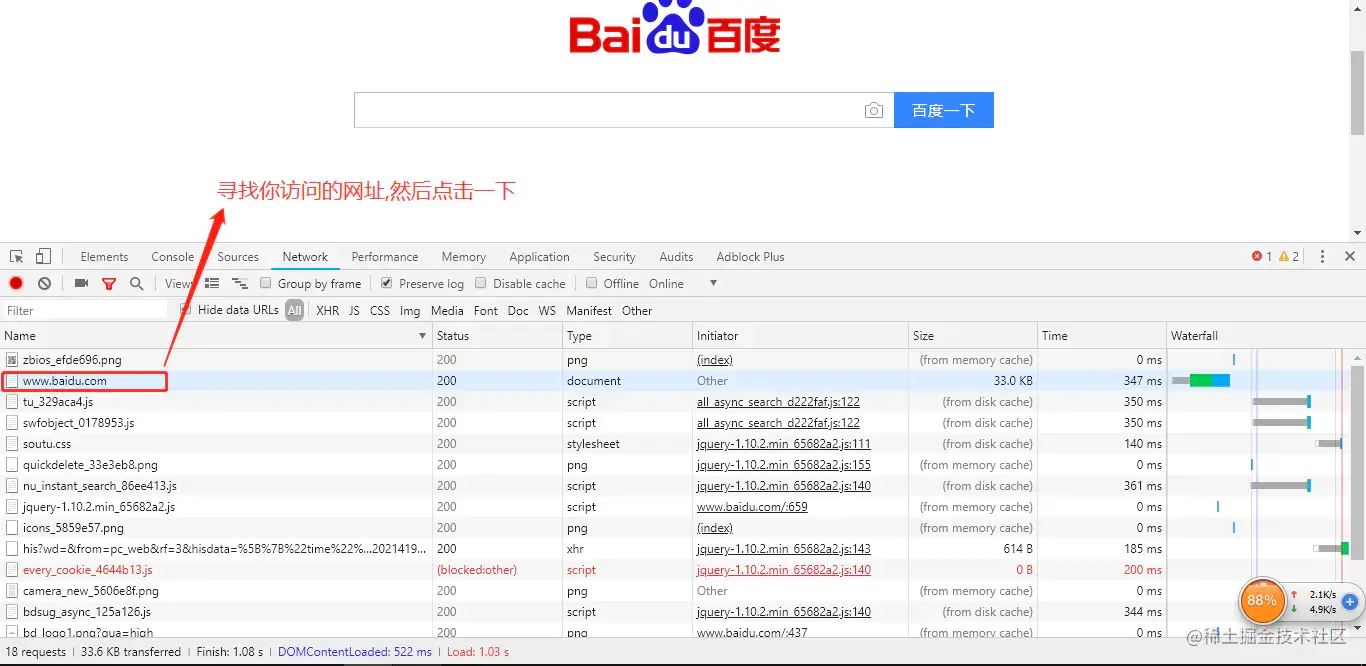The width and height of the screenshot is (1366, 666).
Task: Uncheck Preserve log checkbox
Action: click(x=387, y=283)
